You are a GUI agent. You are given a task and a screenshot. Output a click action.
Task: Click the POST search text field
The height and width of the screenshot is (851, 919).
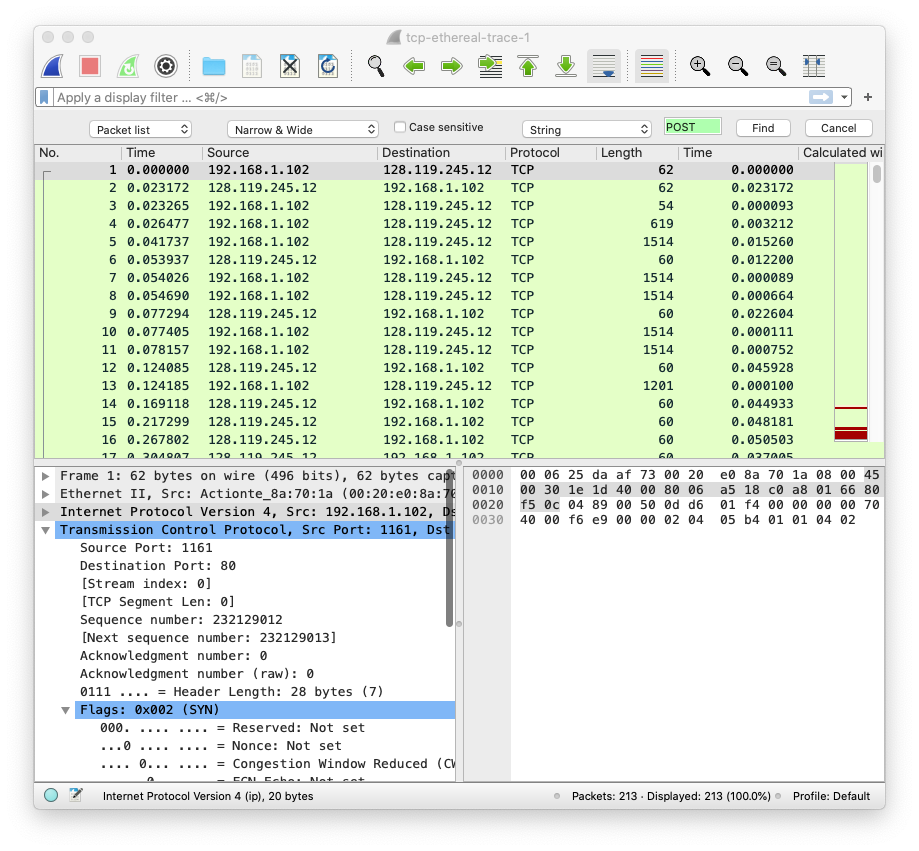pyautogui.click(x=693, y=127)
